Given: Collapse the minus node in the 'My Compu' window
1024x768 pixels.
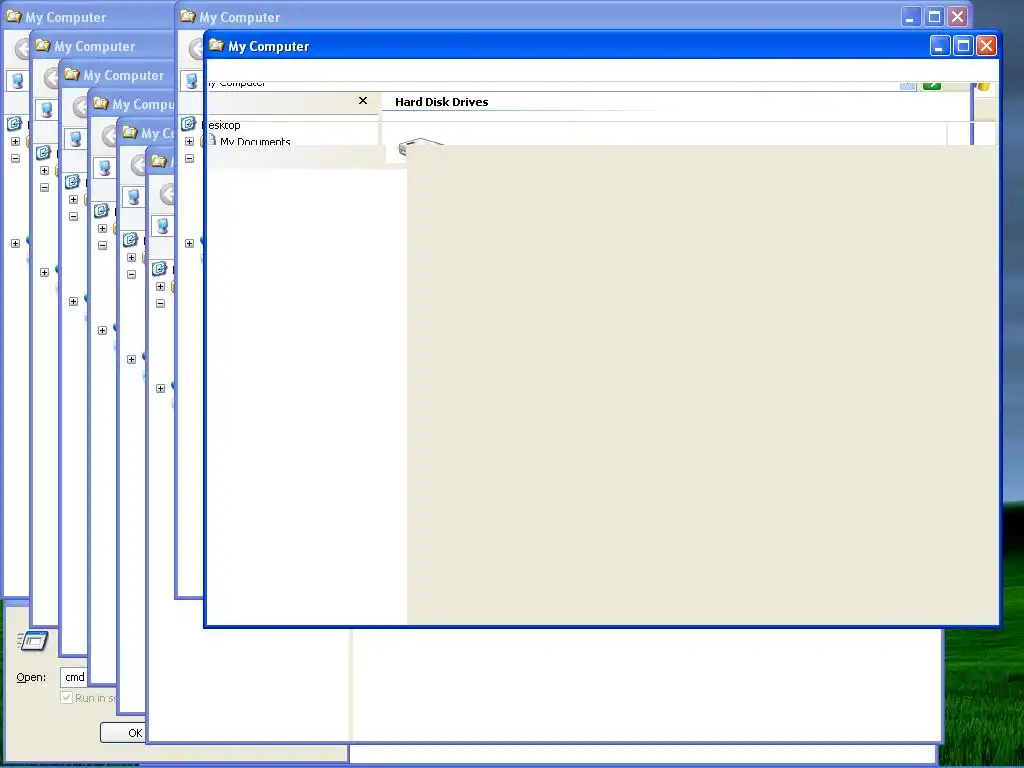Looking at the screenshot, I should tap(103, 246).
